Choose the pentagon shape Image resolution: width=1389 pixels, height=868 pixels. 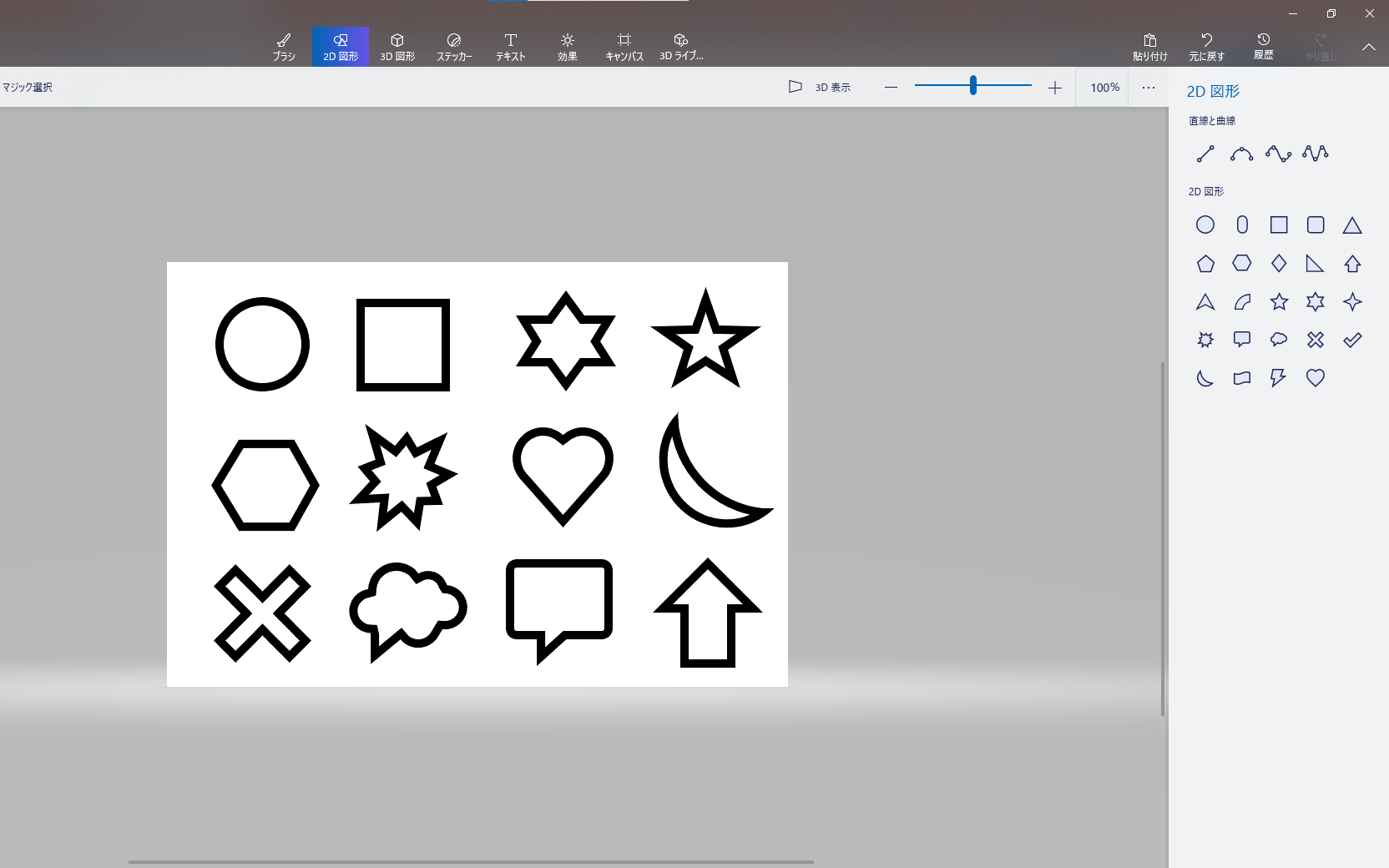click(1205, 264)
